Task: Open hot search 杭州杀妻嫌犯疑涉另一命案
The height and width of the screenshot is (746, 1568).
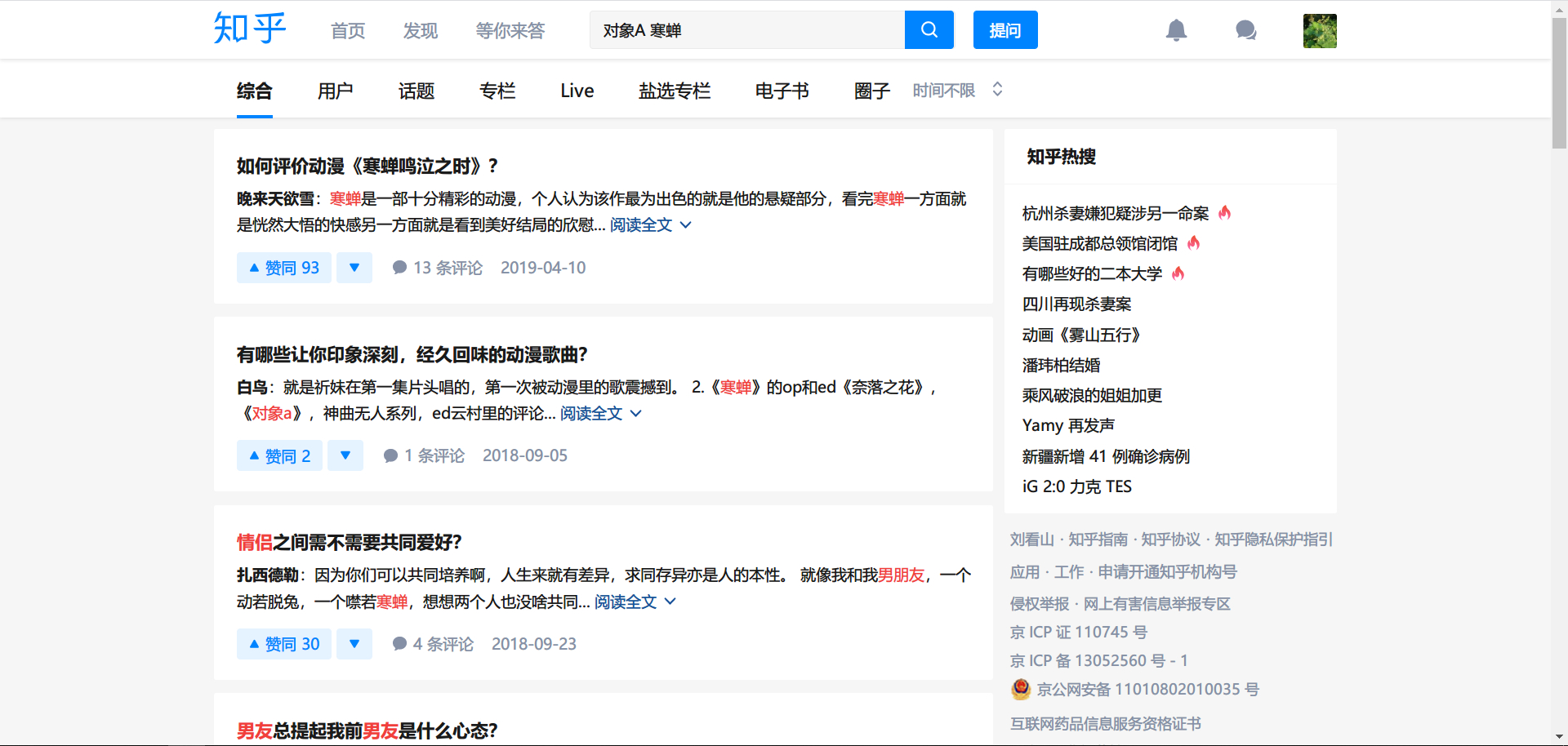Action: pos(1115,214)
